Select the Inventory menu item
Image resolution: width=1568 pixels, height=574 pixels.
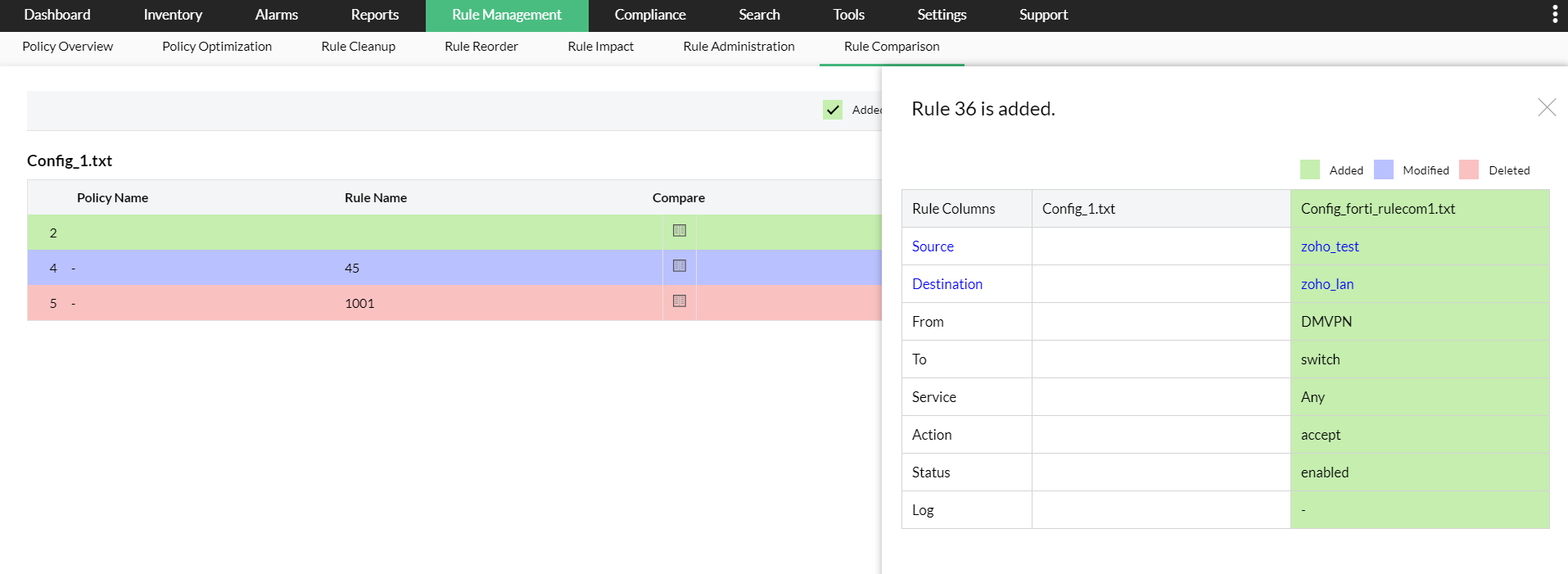point(173,15)
